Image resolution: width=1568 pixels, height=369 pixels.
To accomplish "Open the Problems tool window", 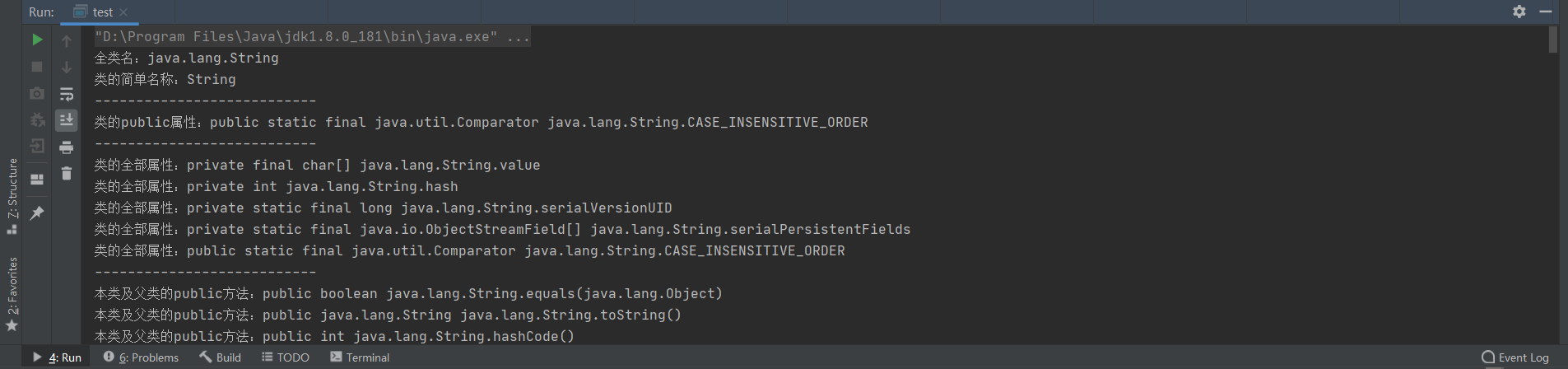I will pyautogui.click(x=141, y=357).
